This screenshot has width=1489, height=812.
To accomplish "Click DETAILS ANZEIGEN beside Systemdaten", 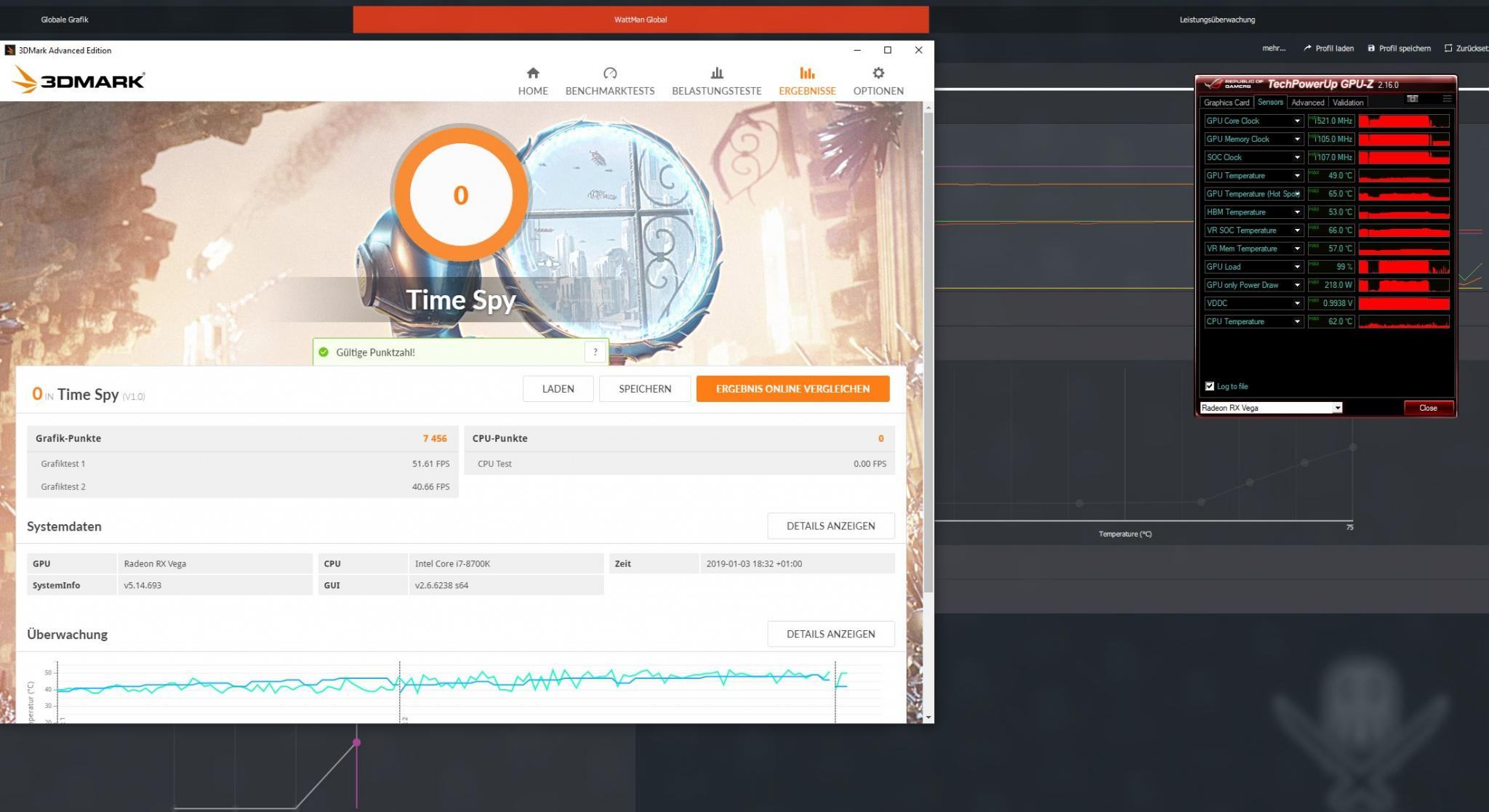I will (x=830, y=526).
